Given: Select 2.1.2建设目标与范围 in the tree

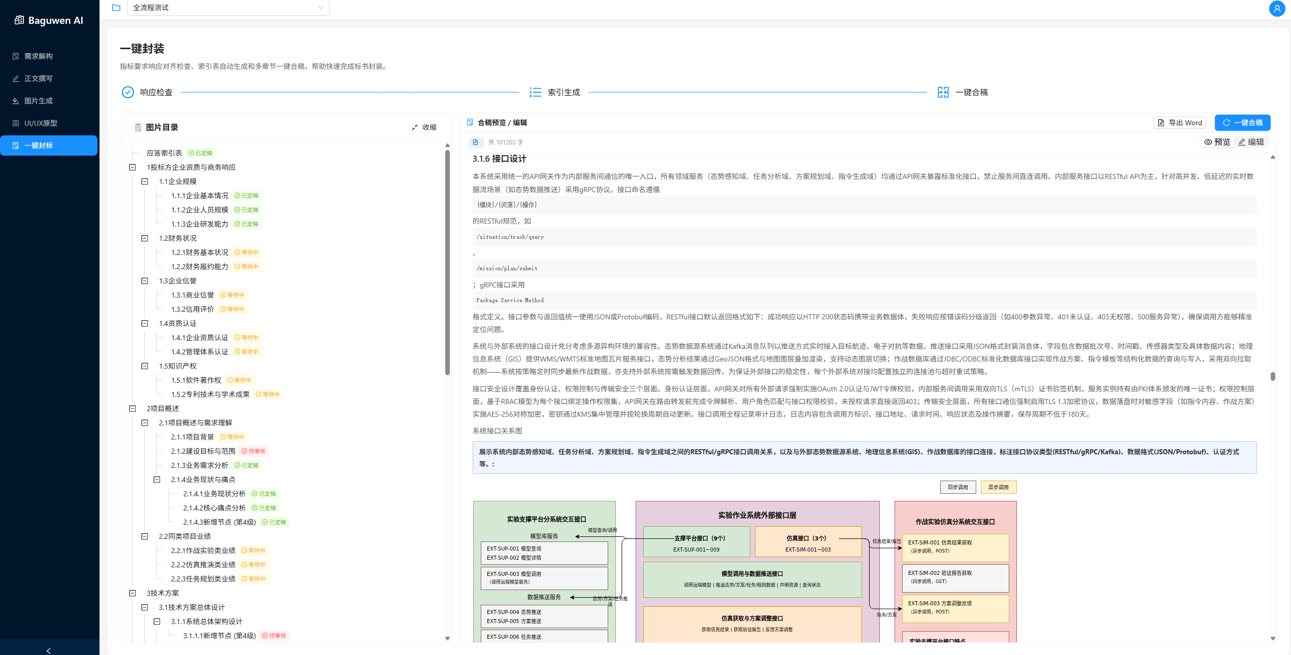Looking at the screenshot, I should [202, 451].
